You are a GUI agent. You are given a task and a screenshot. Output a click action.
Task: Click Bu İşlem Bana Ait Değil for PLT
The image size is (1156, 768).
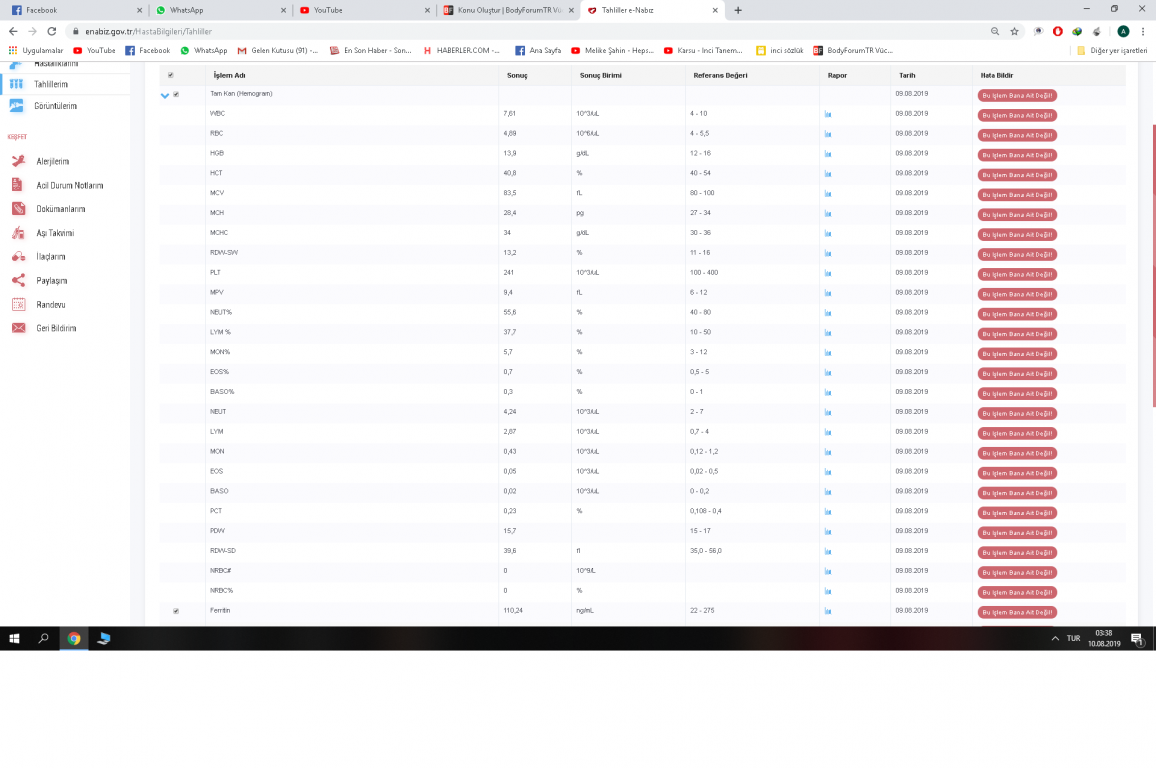pos(1017,274)
